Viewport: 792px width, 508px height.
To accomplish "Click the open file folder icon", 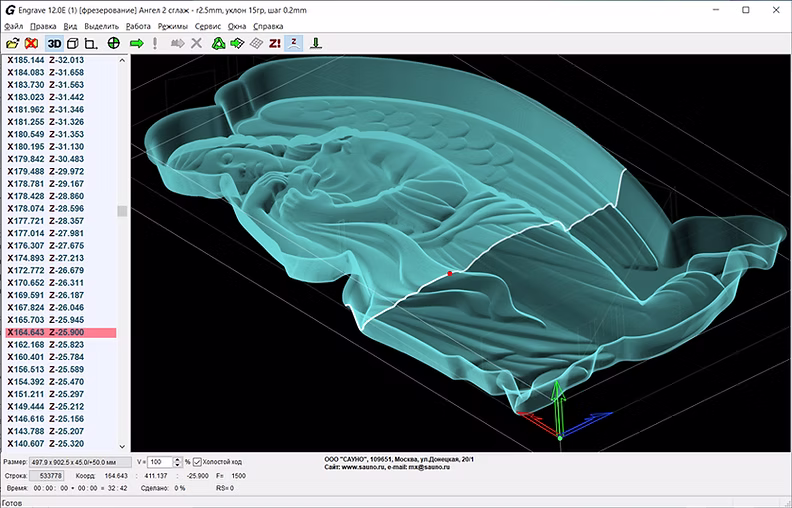I will tap(12, 44).
